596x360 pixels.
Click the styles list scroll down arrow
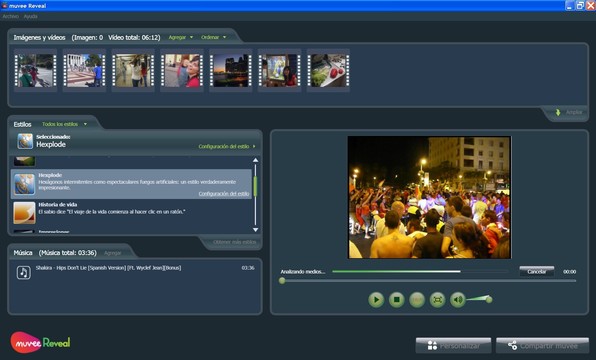tap(255, 230)
